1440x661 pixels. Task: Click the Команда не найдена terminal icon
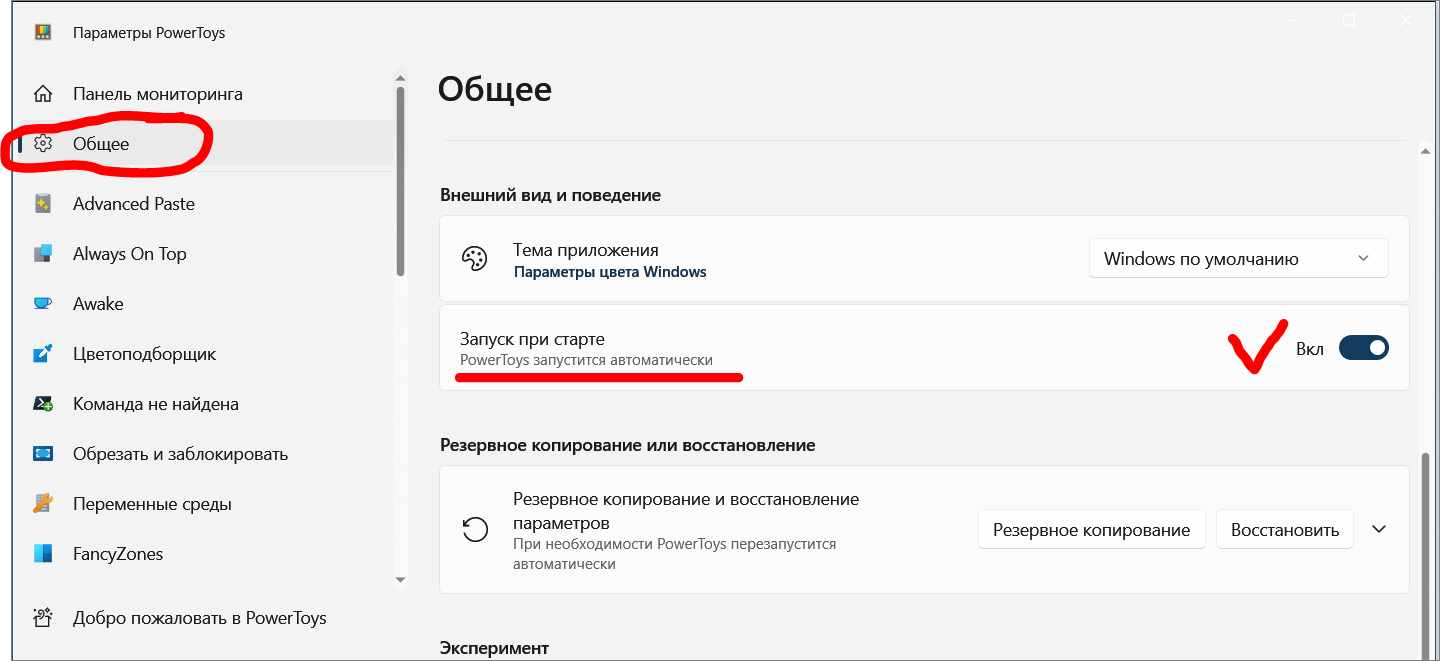point(43,404)
